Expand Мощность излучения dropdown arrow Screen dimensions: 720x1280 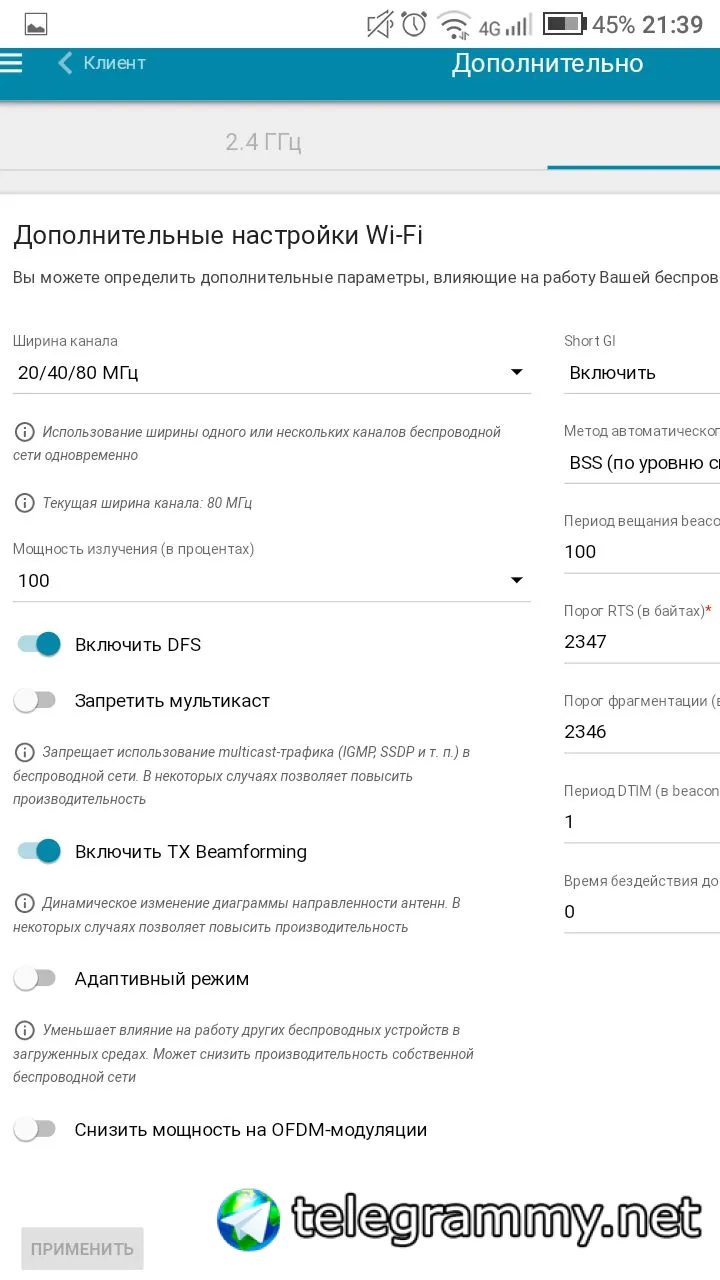(x=517, y=580)
